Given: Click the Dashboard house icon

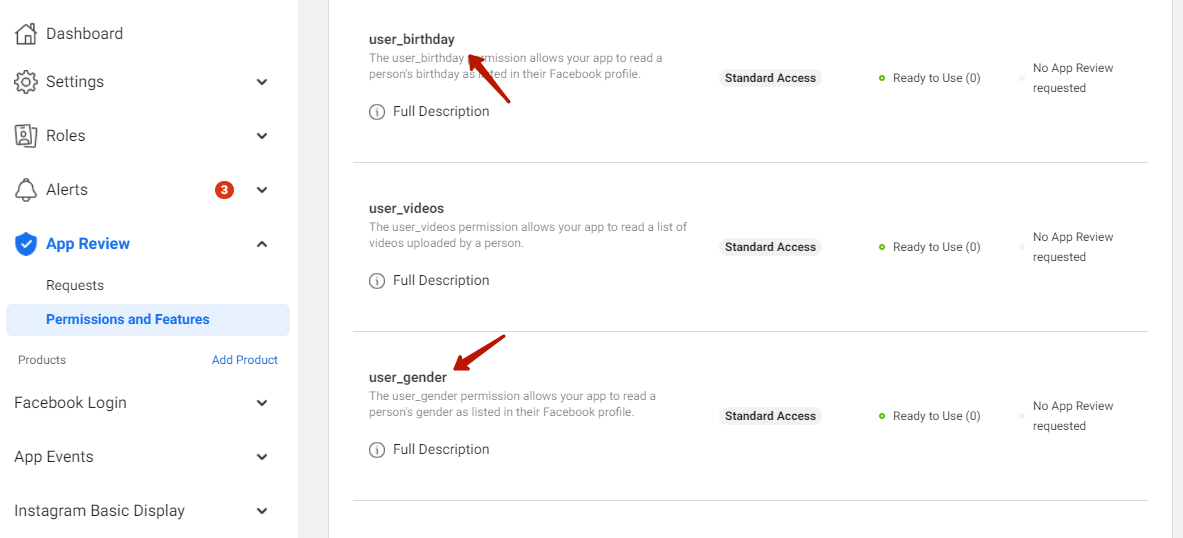Looking at the screenshot, I should 26,34.
